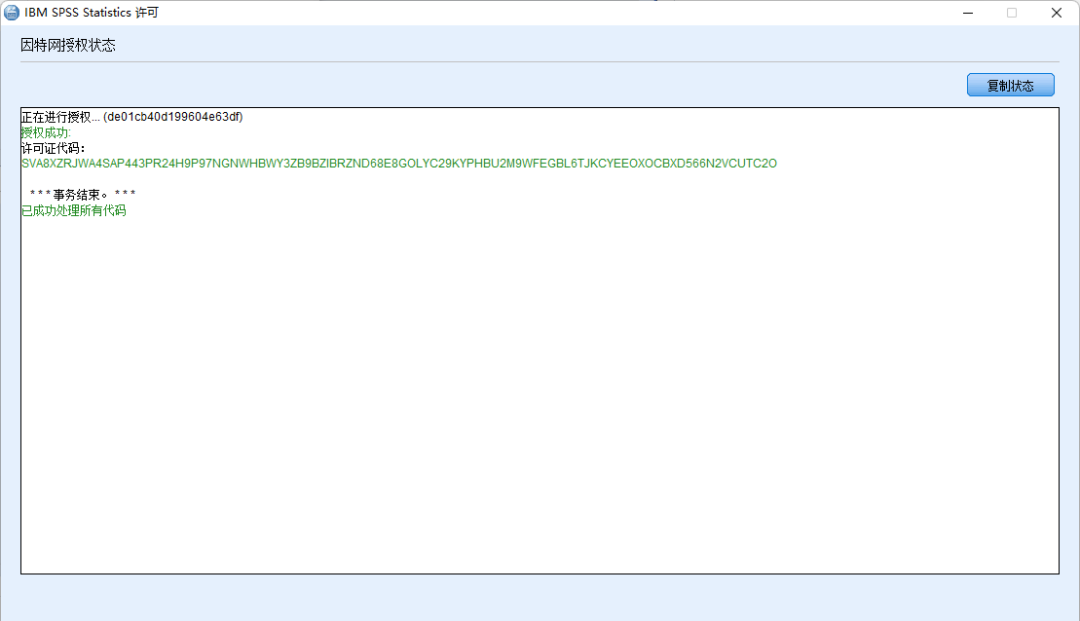This screenshot has width=1080, height=621.
Task: Click the IBM SPSS Statistics title bar icon
Action: pos(12,12)
